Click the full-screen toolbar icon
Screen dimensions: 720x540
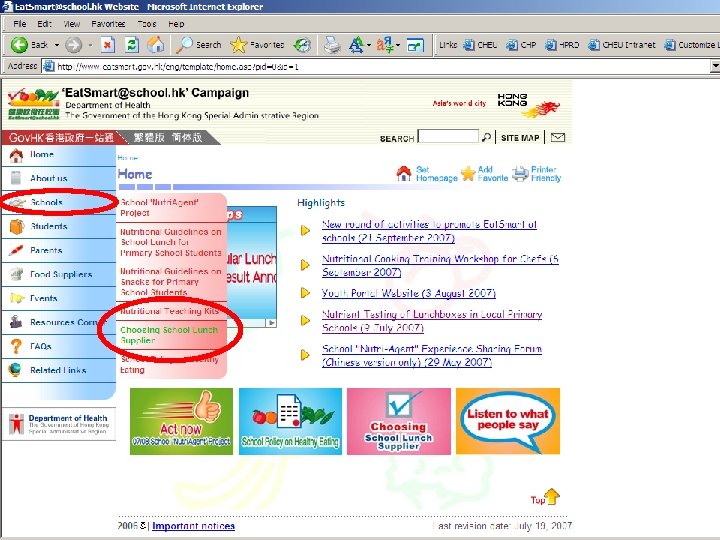click(x=415, y=45)
